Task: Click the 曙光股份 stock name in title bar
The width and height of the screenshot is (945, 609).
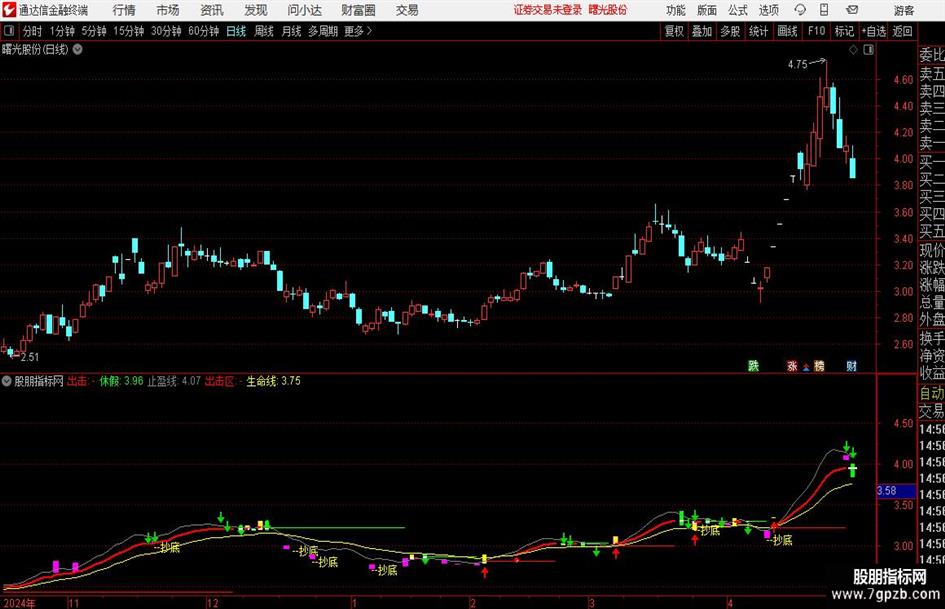Action: point(608,10)
